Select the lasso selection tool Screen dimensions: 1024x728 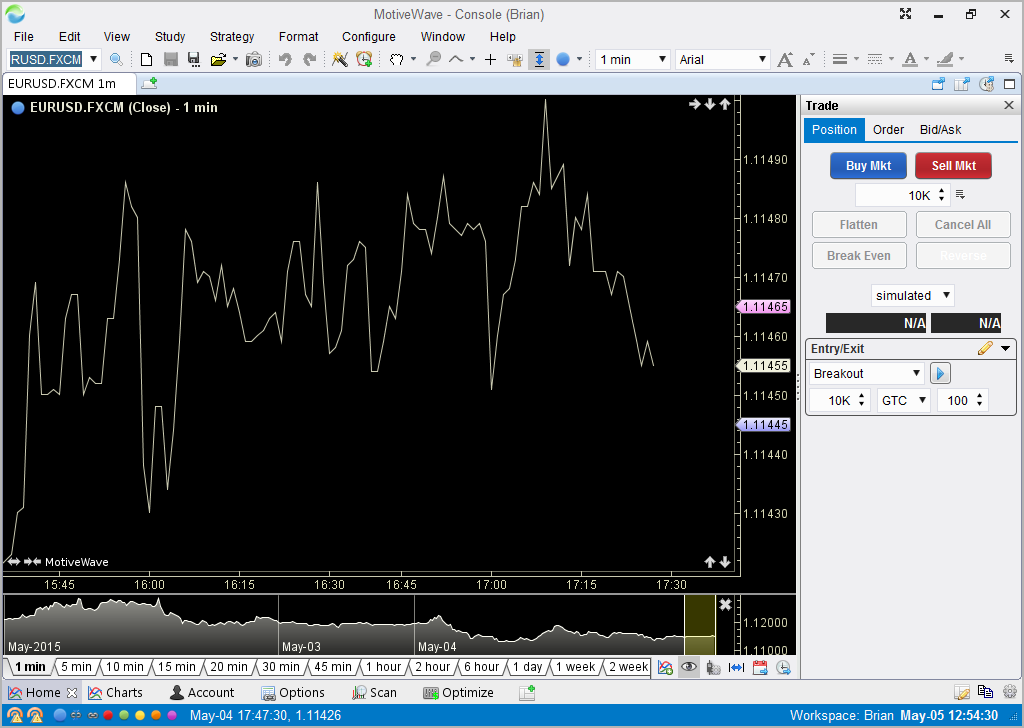pyautogui.click(x=396, y=59)
